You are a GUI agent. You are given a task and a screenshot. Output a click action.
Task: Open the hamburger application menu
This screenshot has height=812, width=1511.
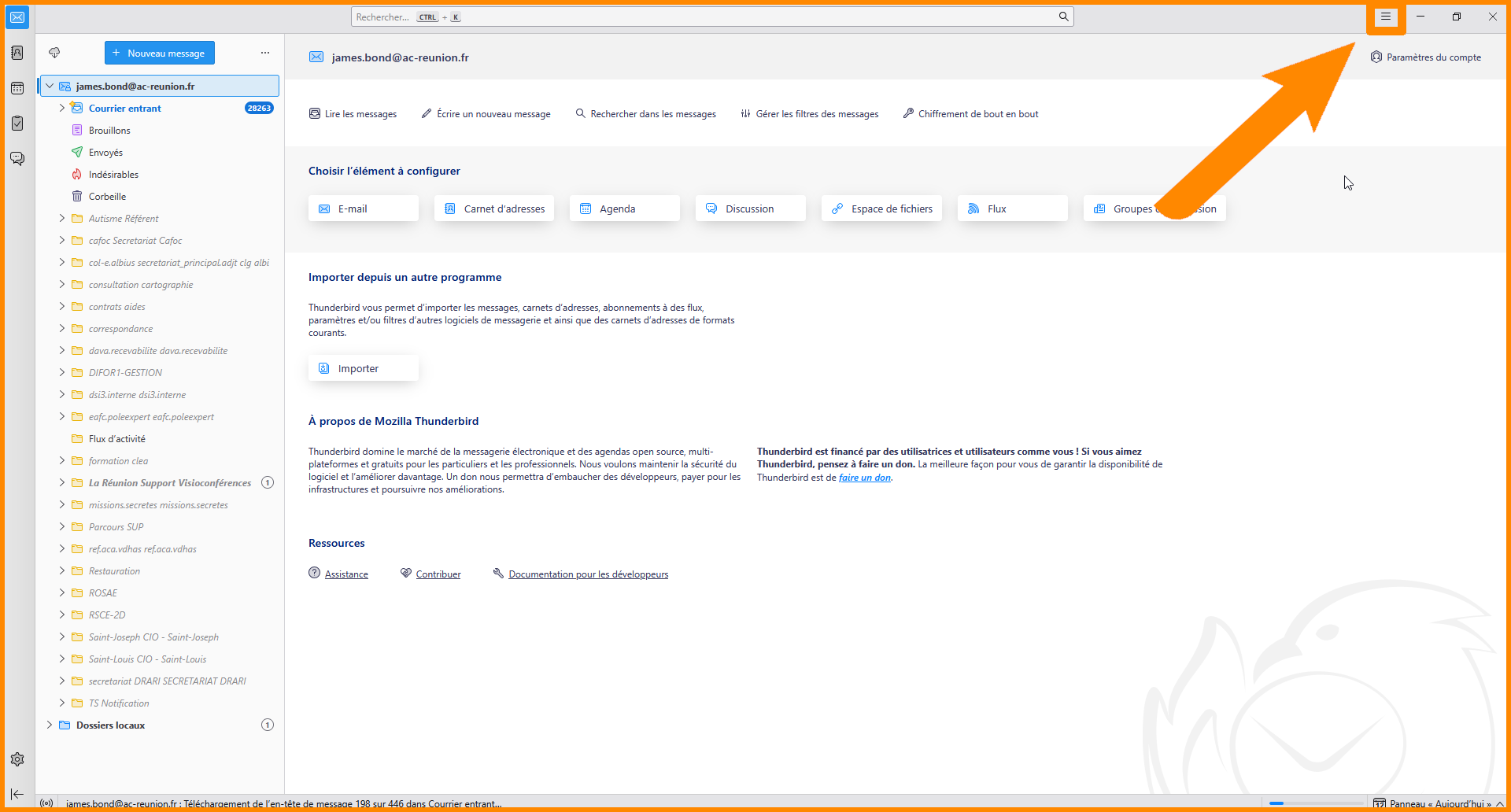coord(1386,17)
